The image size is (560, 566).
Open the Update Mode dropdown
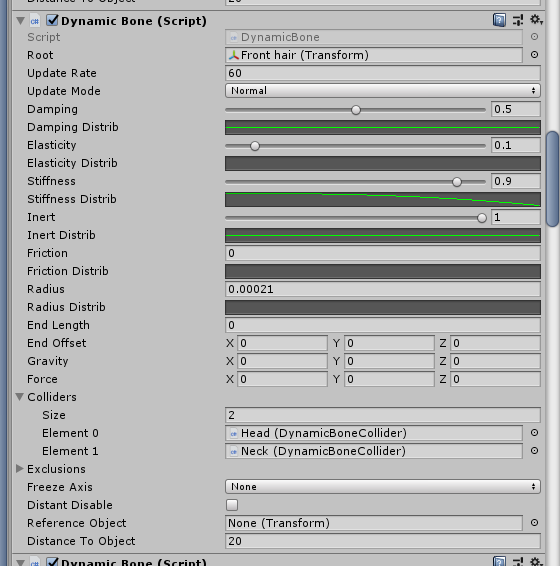coord(383,91)
